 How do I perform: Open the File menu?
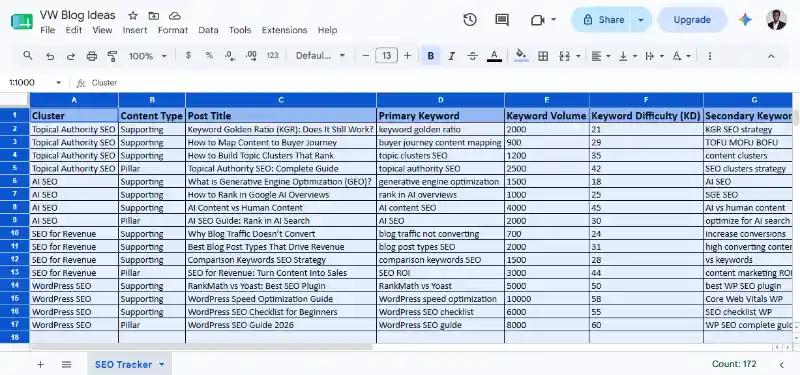point(47,30)
